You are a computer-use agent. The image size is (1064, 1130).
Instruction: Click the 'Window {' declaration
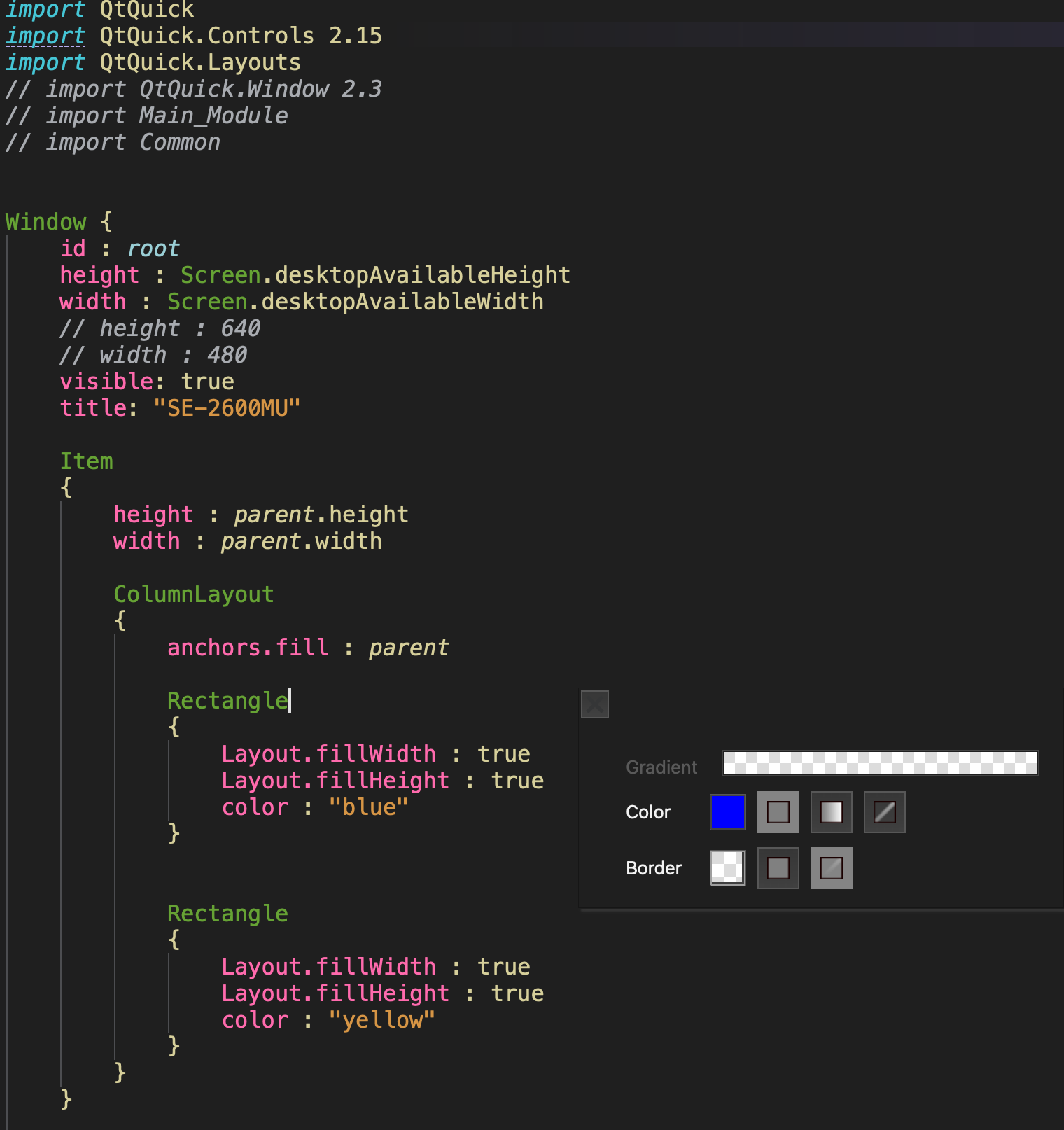click(59, 222)
